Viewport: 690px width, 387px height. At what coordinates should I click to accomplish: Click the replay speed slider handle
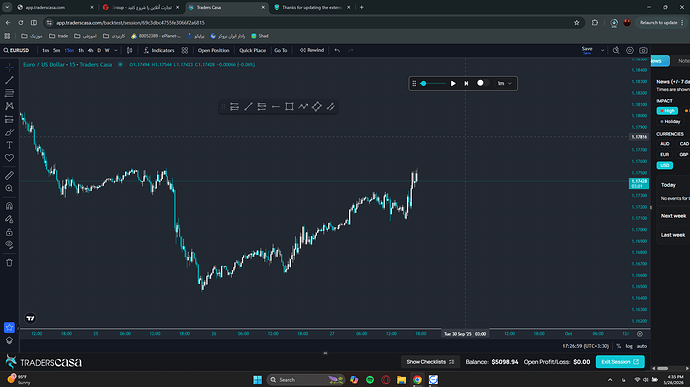coord(423,84)
